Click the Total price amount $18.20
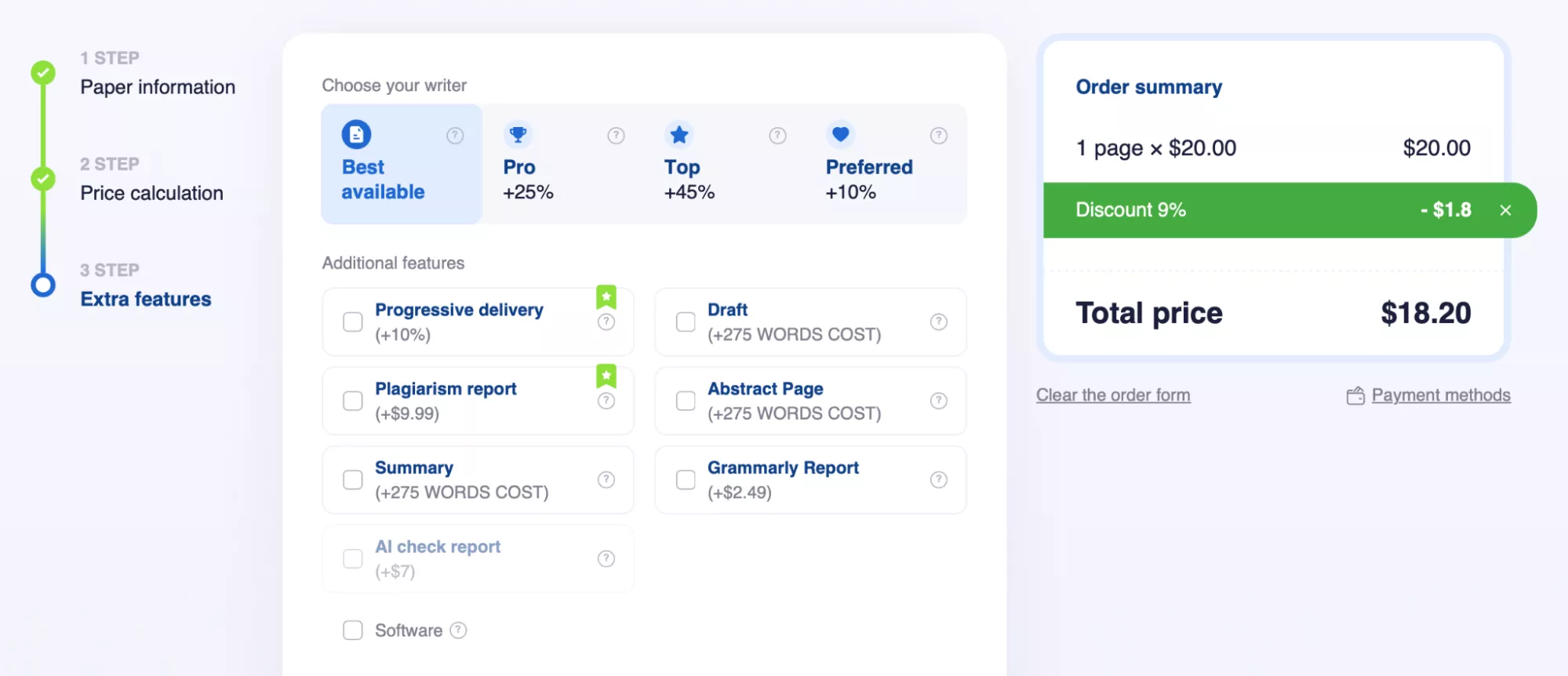 point(1426,313)
